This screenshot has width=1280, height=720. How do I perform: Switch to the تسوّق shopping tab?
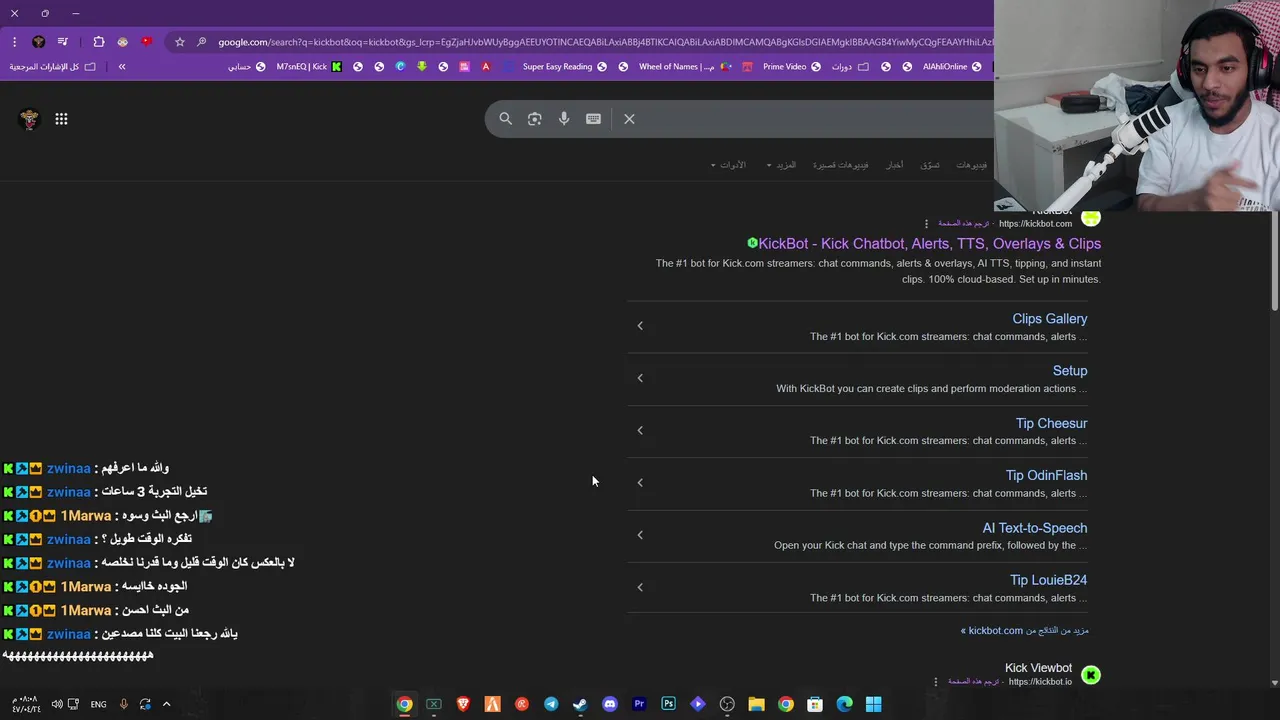click(930, 165)
